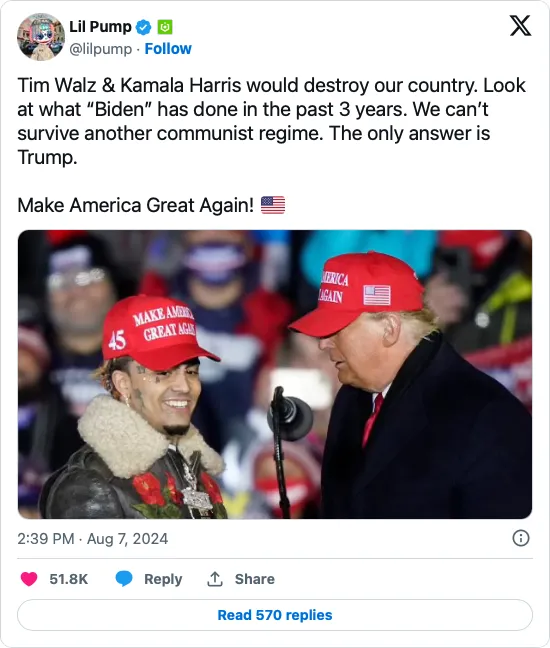Click the Share text label
The height and width of the screenshot is (648, 550).
(255, 579)
